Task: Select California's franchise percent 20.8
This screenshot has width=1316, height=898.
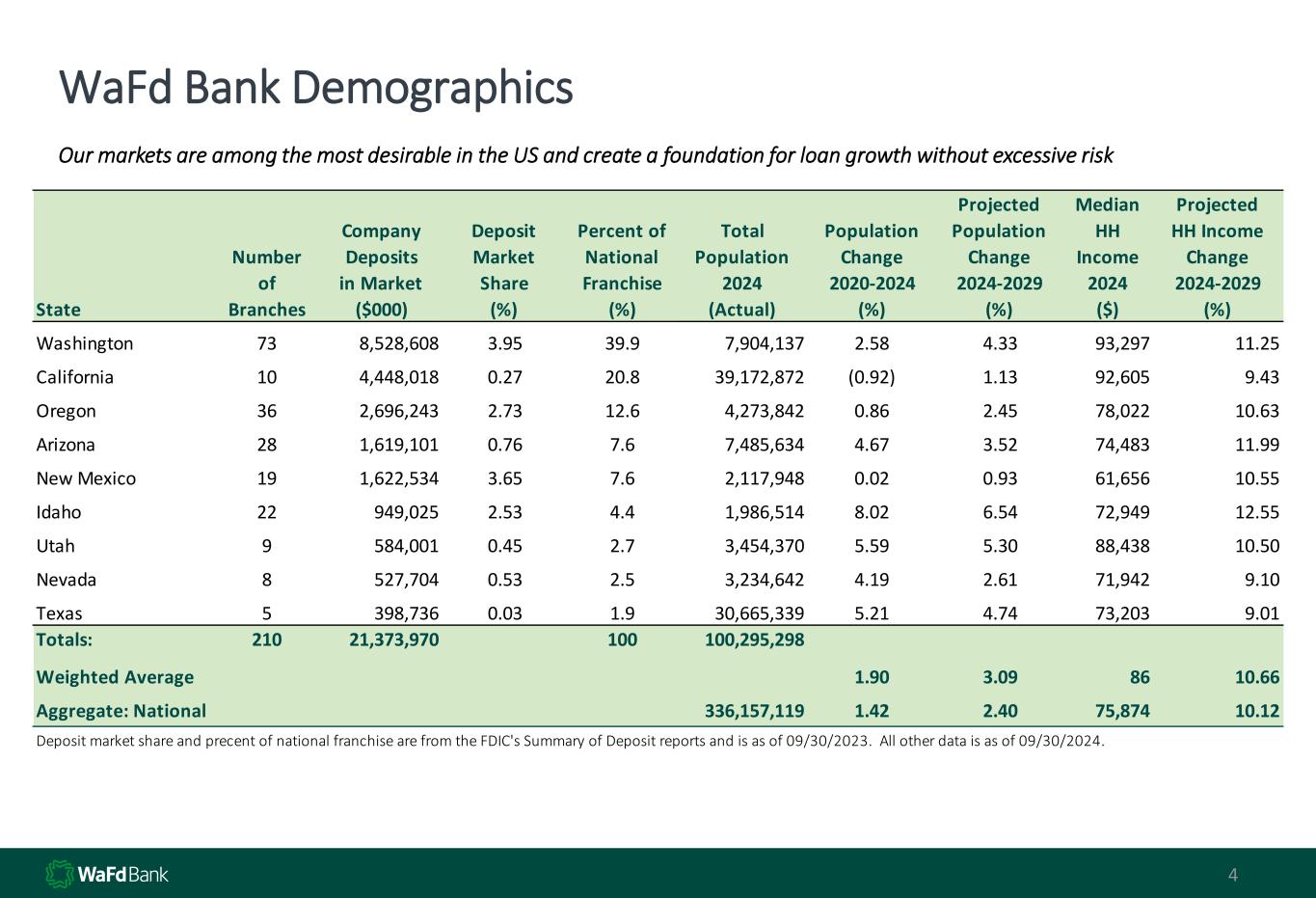Action: pos(622,377)
